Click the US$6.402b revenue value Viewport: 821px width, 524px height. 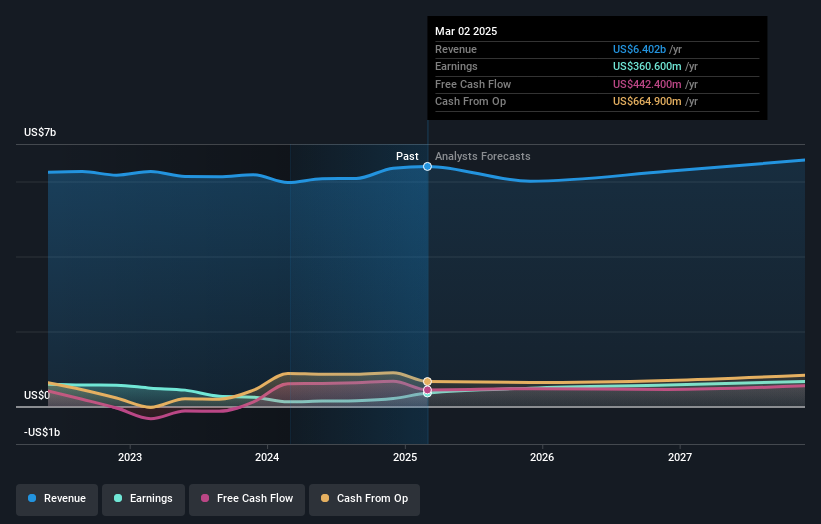coord(639,49)
